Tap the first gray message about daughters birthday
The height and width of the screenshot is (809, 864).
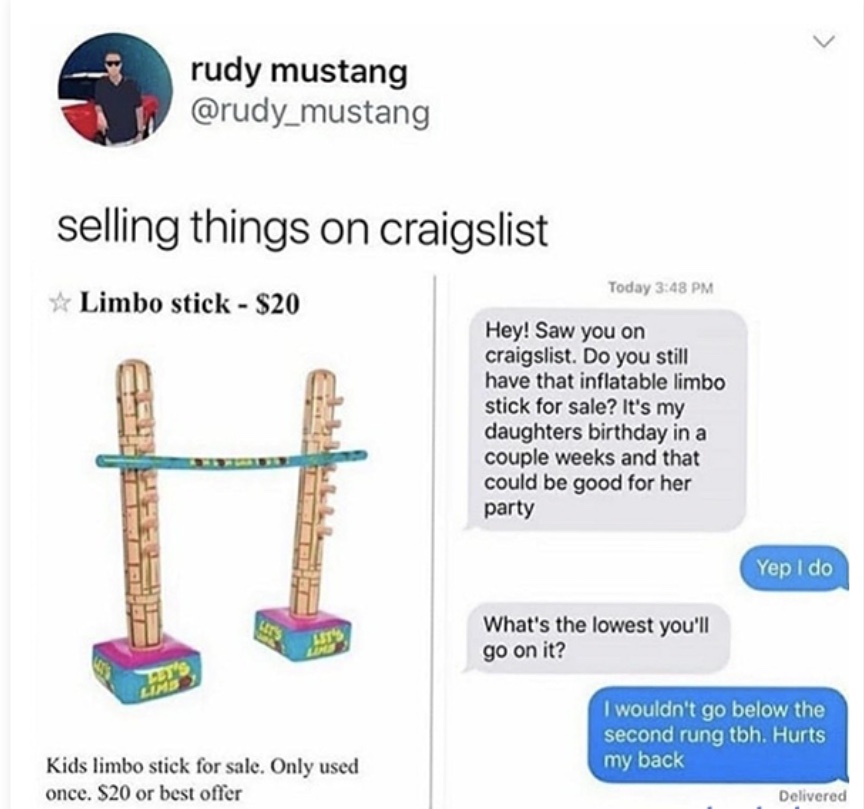pyautogui.click(x=606, y=420)
